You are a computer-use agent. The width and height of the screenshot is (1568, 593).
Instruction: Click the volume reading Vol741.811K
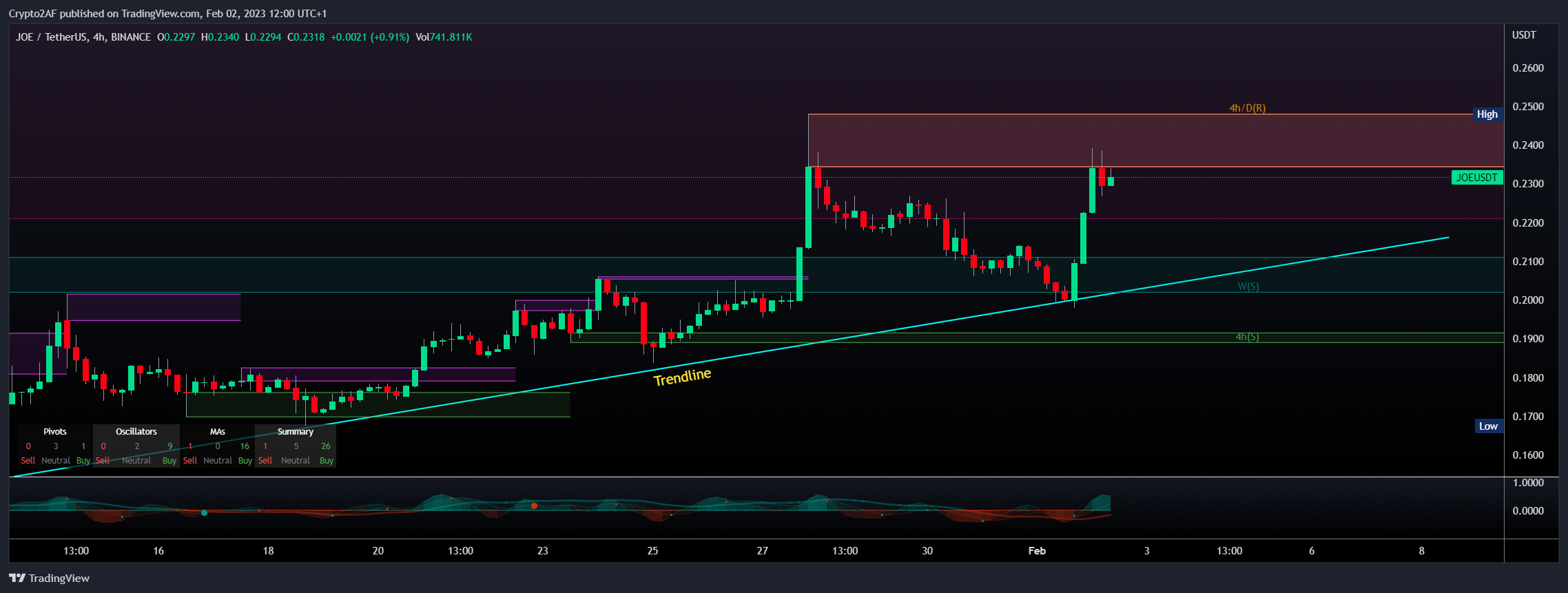444,37
